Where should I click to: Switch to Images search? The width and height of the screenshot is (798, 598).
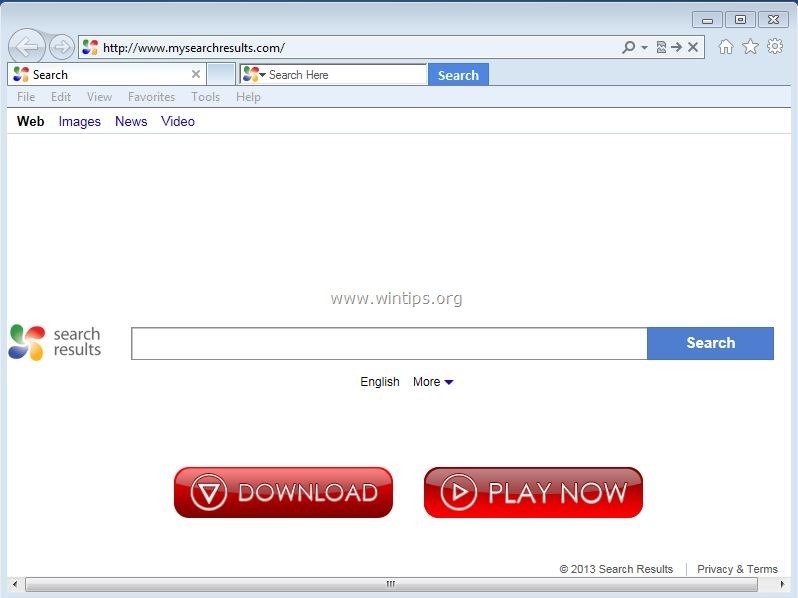(x=79, y=122)
